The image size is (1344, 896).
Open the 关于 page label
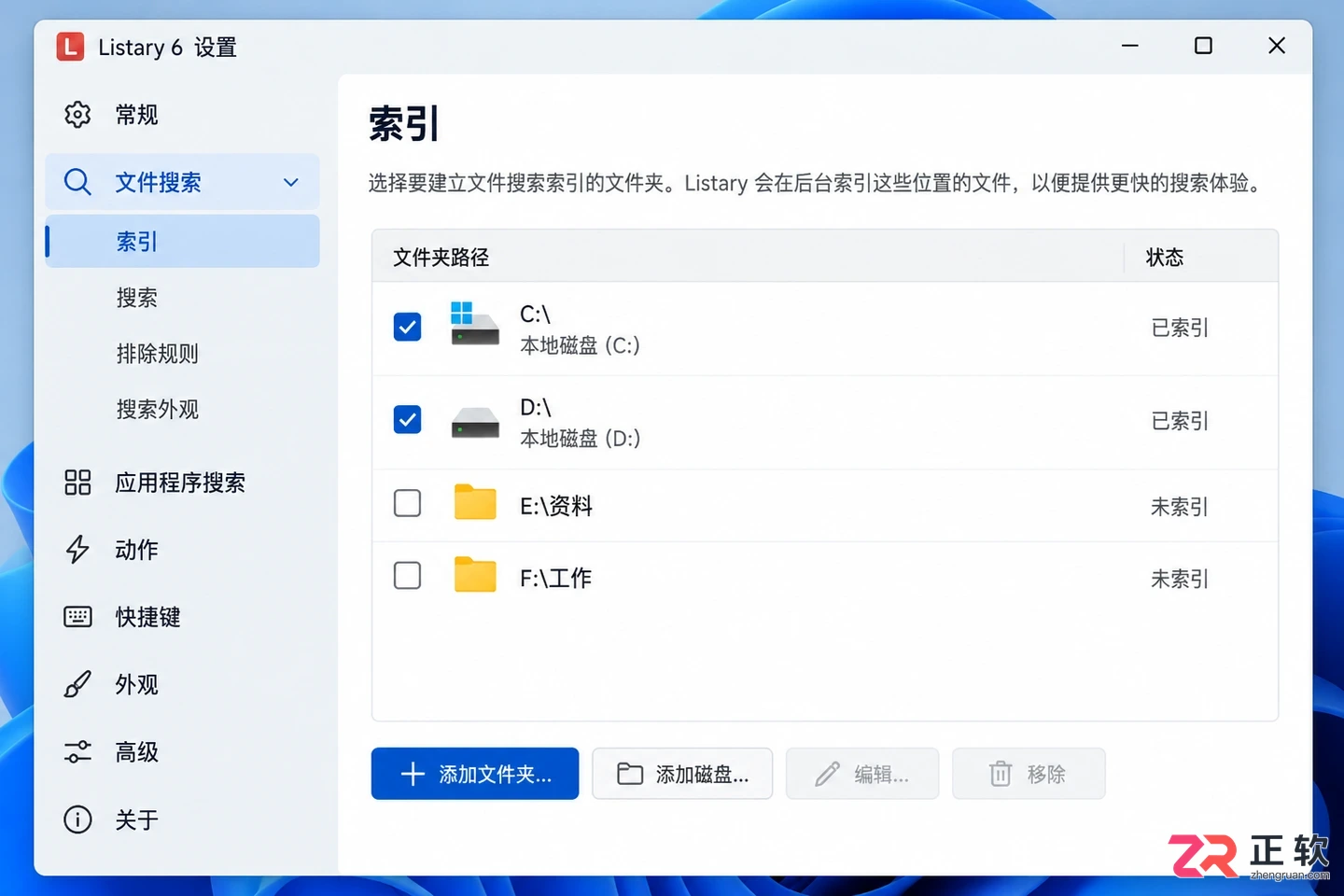point(137,819)
